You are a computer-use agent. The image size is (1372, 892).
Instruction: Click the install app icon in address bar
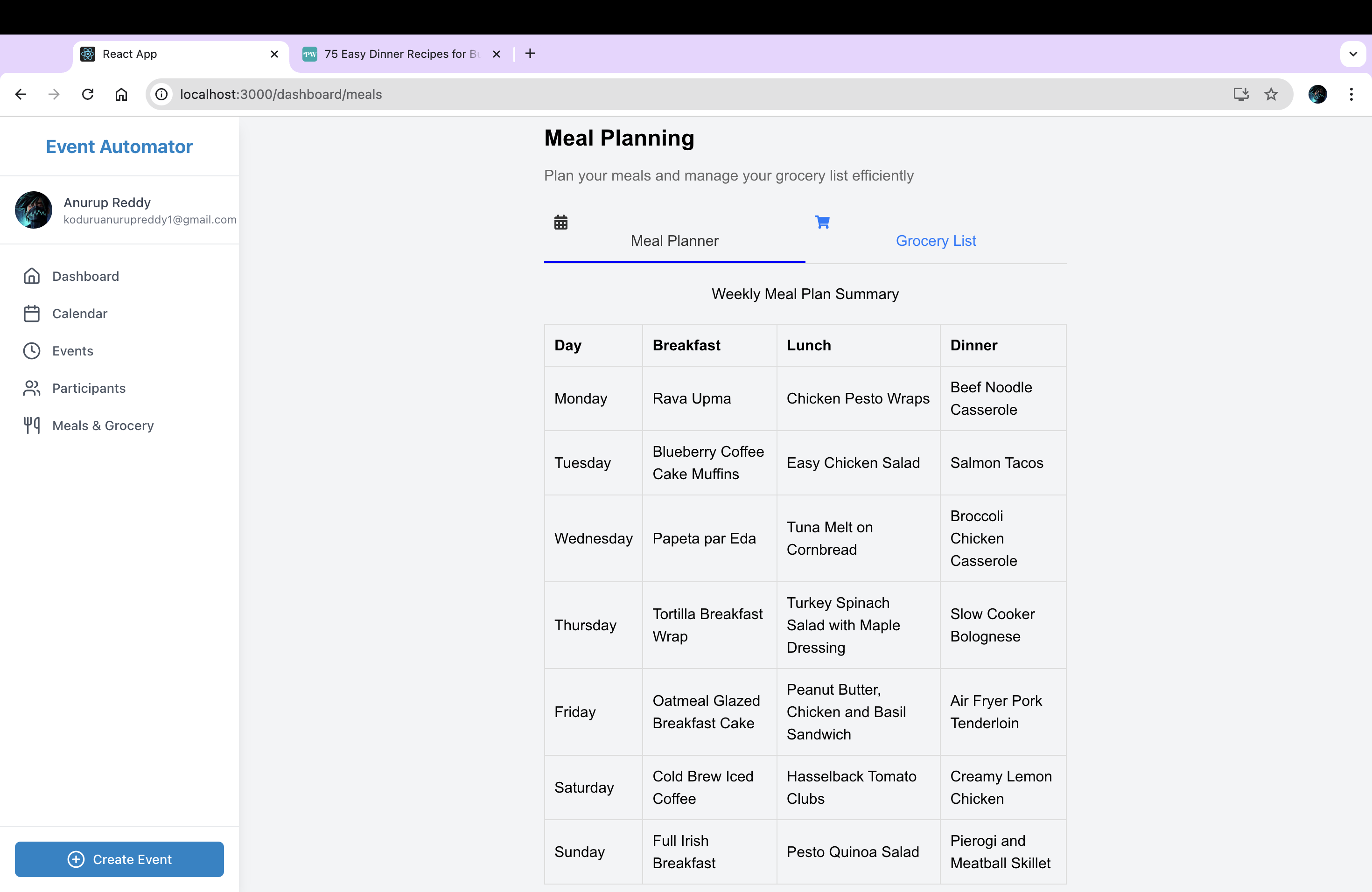coord(1240,94)
